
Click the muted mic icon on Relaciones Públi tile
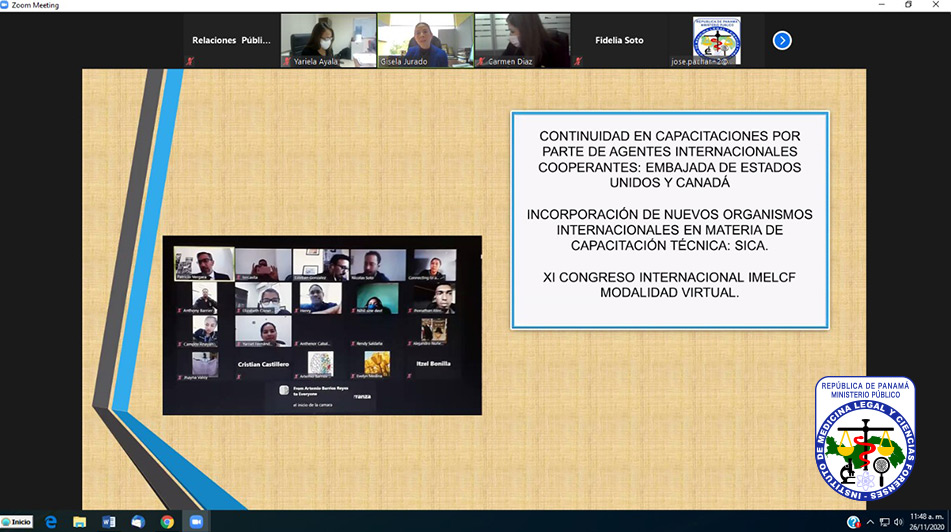[x=190, y=61]
